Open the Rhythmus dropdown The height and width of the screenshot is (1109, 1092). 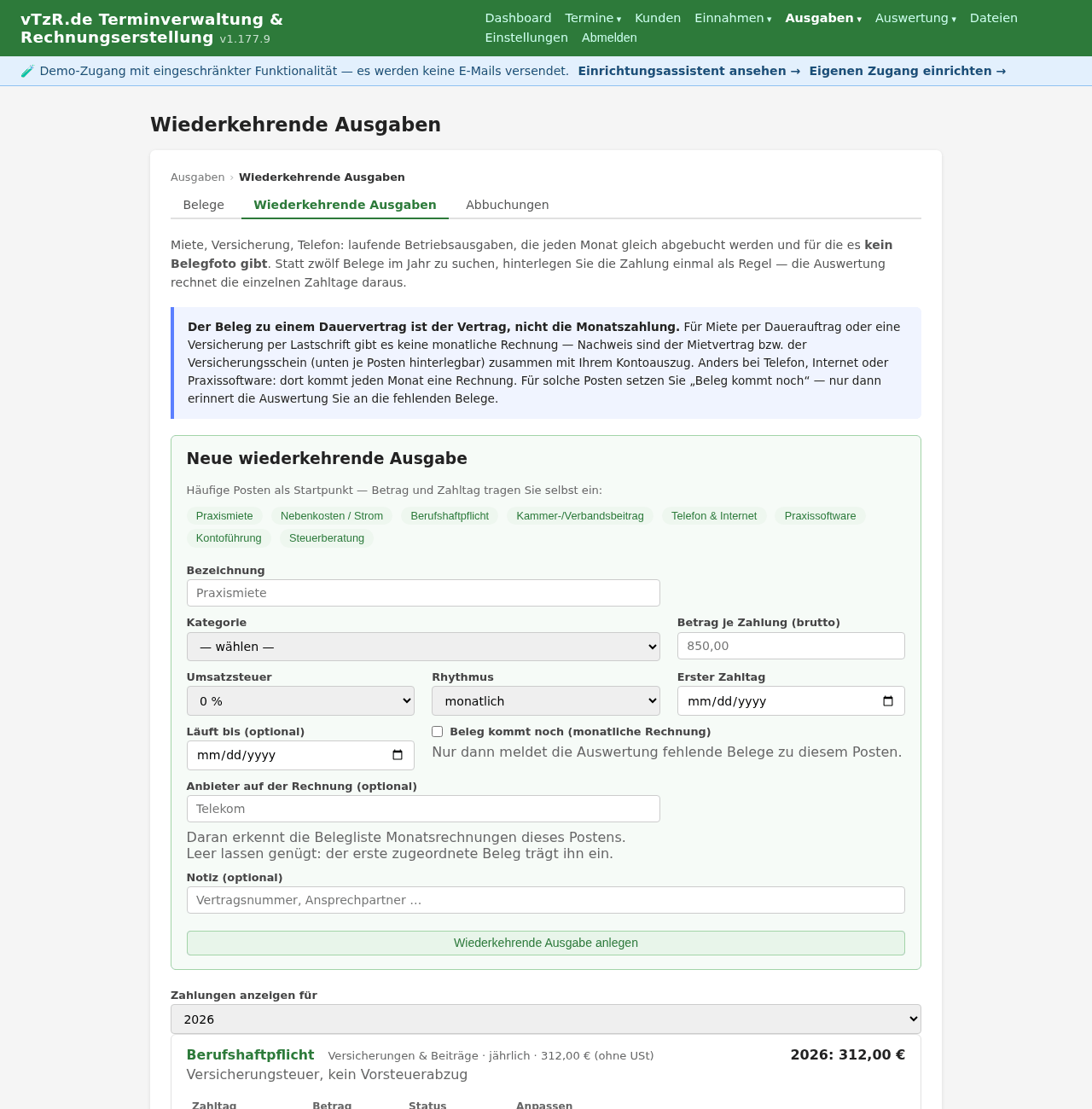546,701
